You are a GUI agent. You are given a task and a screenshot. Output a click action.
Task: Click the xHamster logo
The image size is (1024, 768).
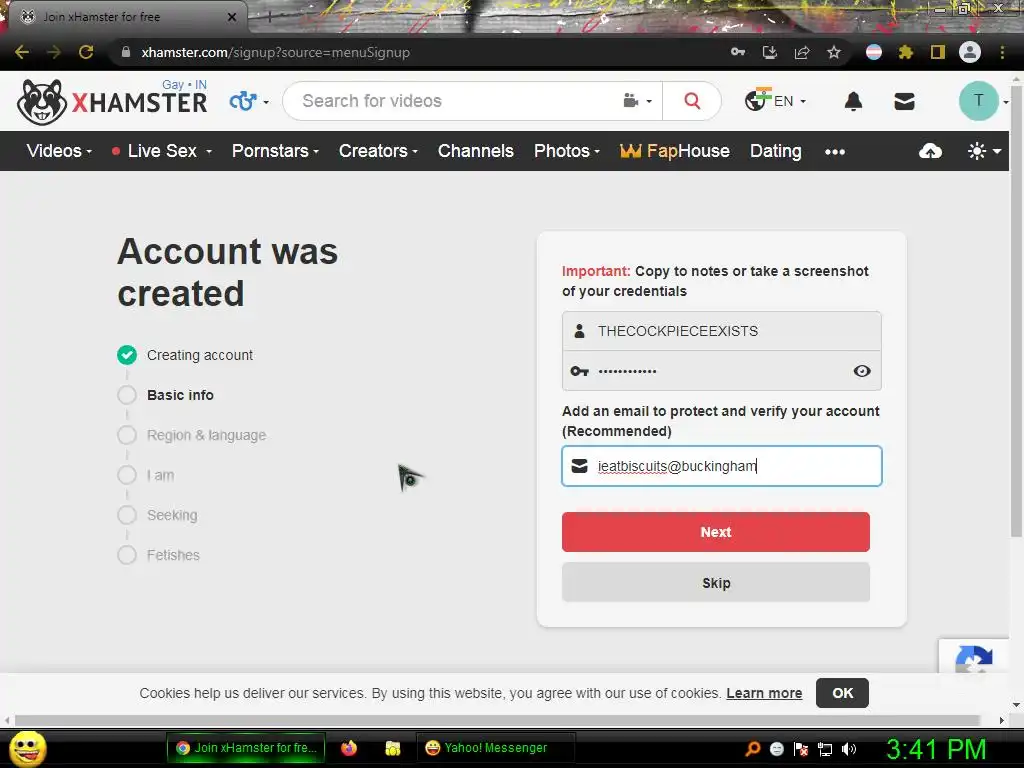click(x=112, y=102)
